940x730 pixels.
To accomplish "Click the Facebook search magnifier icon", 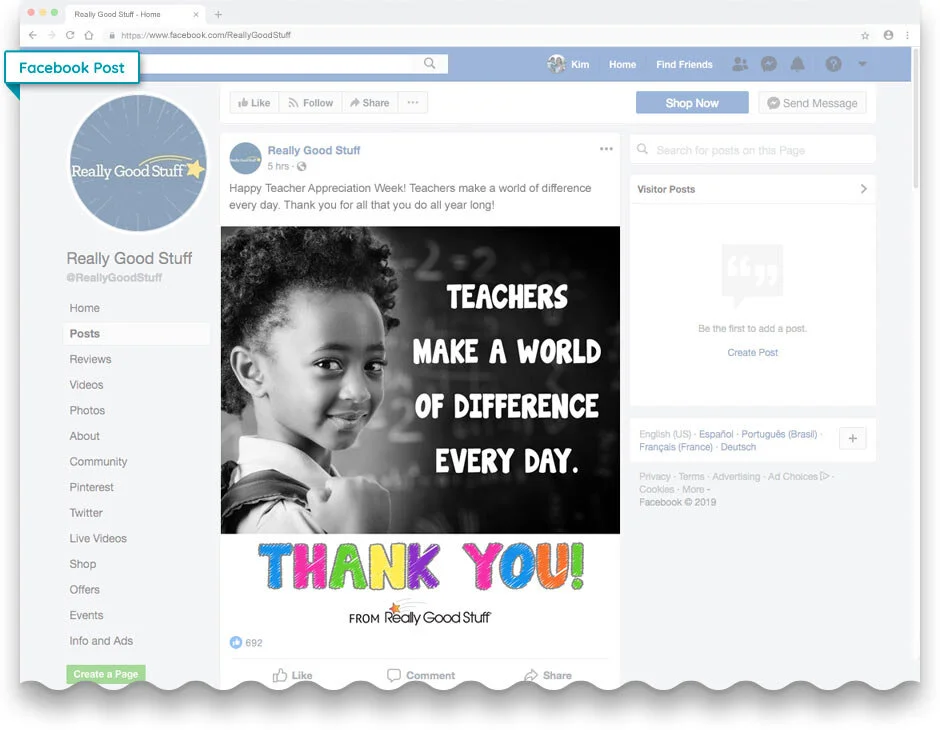I will pos(430,63).
